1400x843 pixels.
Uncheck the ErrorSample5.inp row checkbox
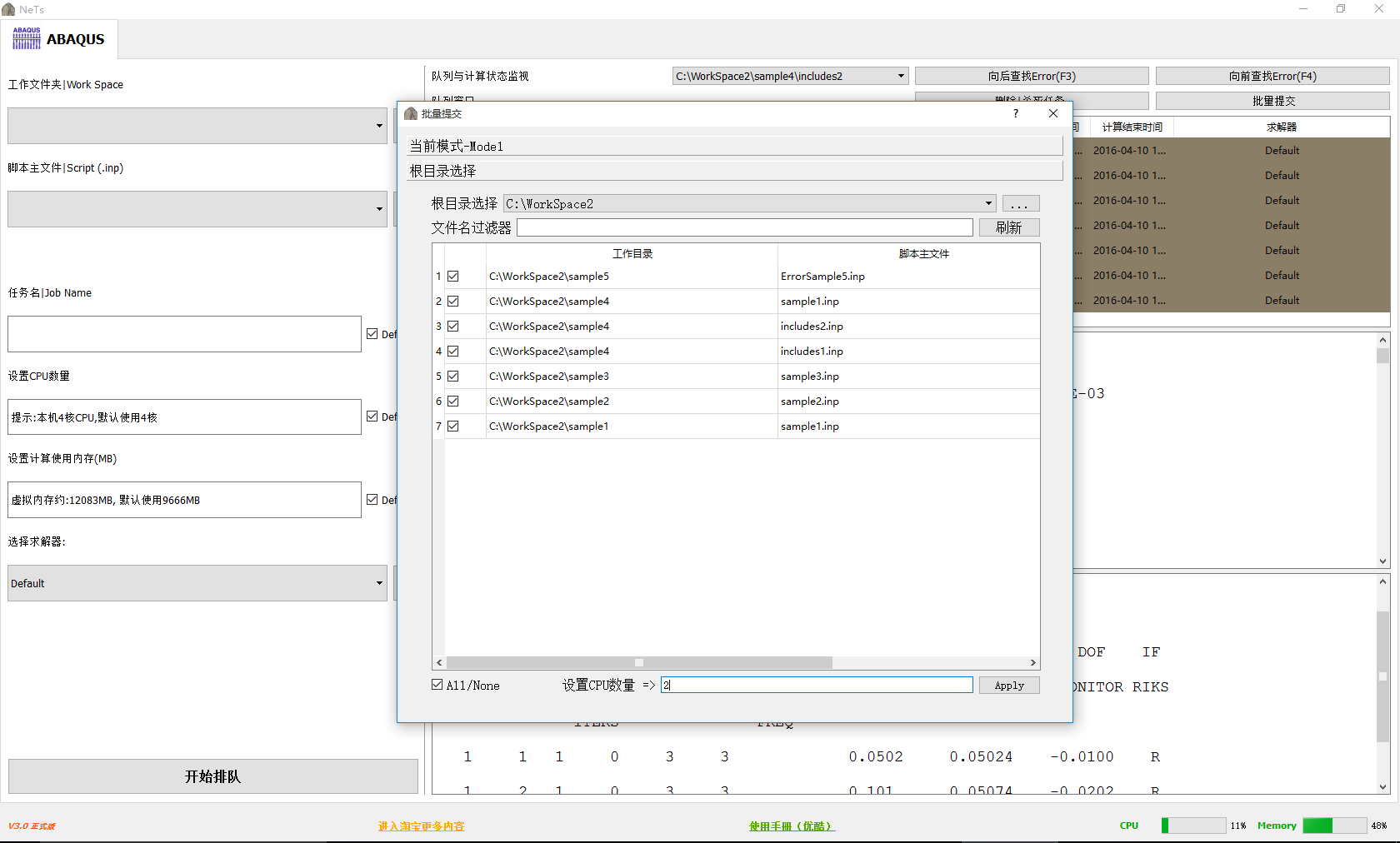point(453,277)
